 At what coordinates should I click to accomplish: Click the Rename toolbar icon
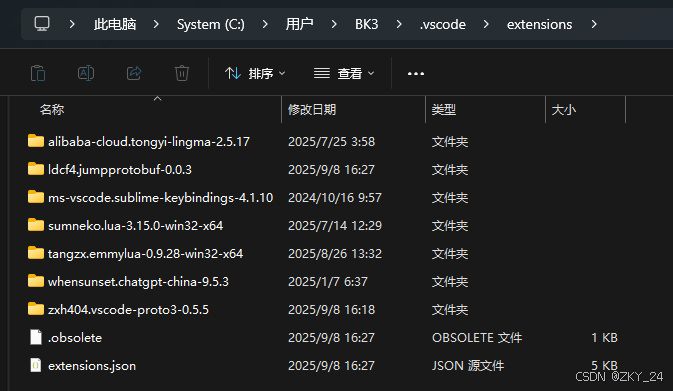86,73
